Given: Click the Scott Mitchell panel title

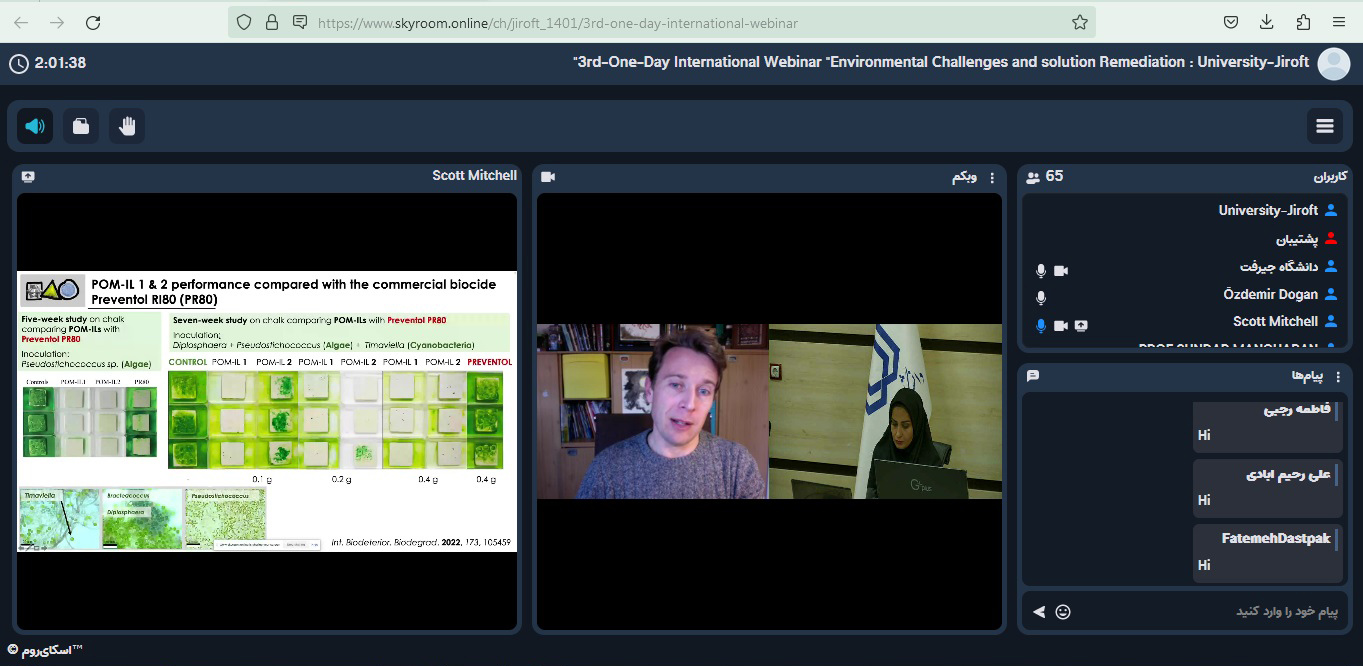Looking at the screenshot, I should pyautogui.click(x=474, y=175).
